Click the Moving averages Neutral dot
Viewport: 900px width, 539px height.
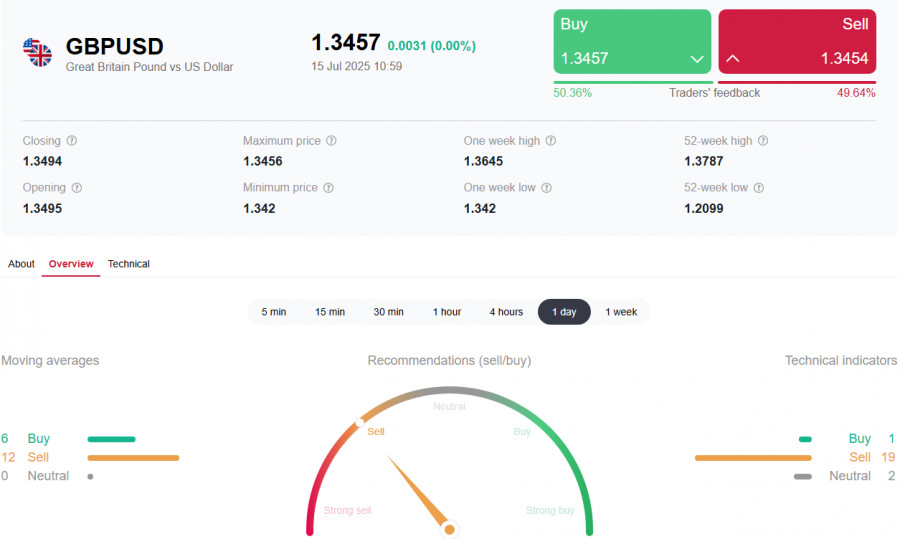click(x=90, y=476)
